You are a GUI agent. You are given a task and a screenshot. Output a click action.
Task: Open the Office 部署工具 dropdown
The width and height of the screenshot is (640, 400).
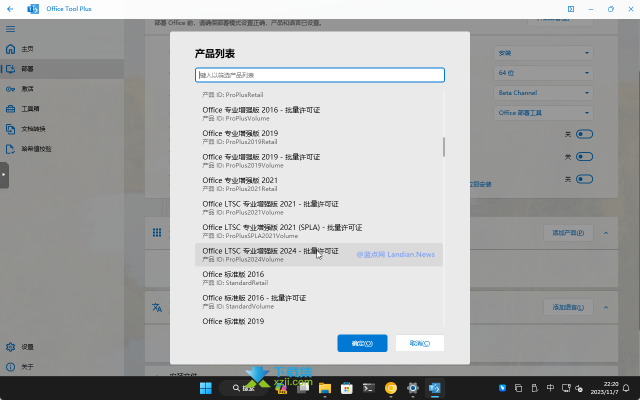tap(543, 113)
